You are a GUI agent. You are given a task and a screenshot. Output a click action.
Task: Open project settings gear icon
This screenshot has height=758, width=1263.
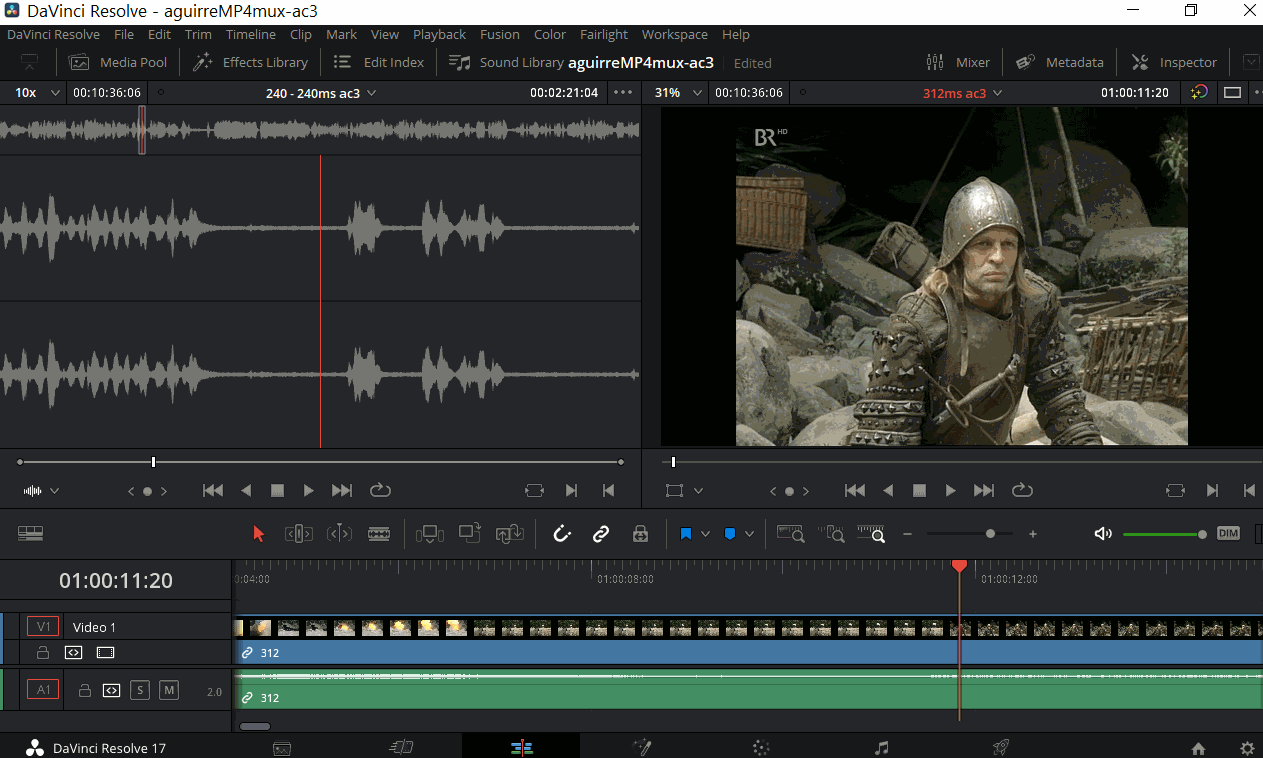(x=1247, y=748)
